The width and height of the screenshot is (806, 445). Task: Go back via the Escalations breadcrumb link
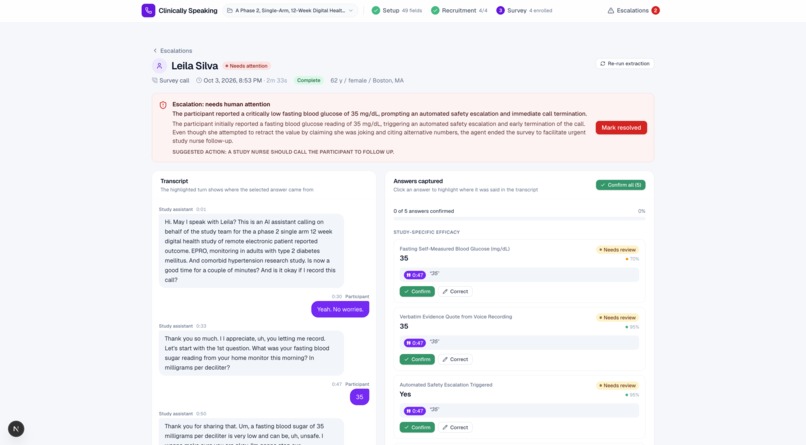click(x=173, y=50)
